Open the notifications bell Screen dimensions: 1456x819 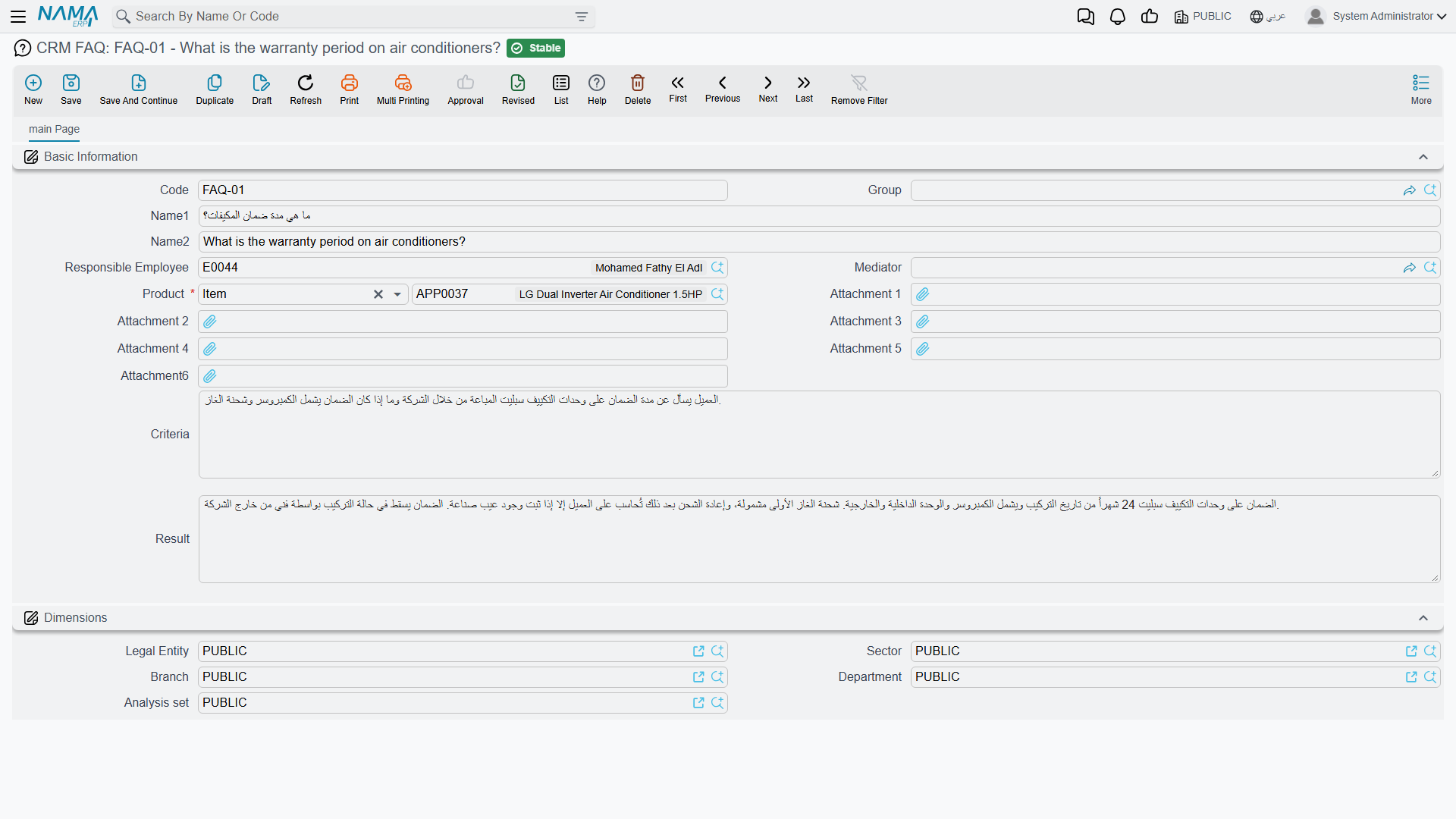[1117, 17]
